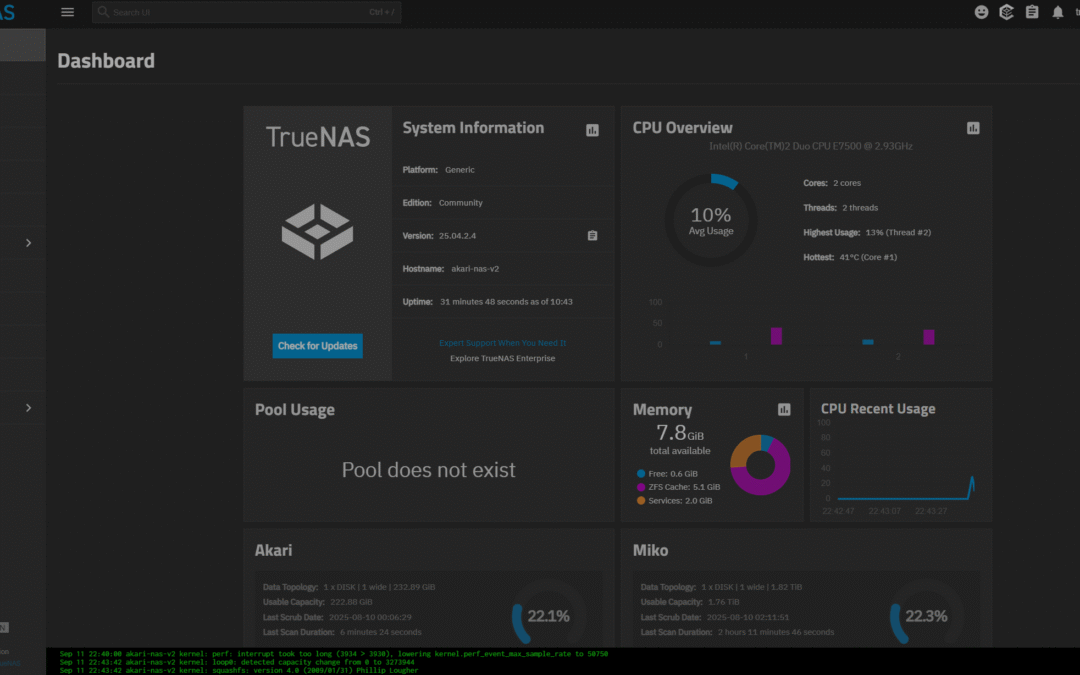
Task: Click Miko Last Scan Duration value
Action: pyautogui.click(x=776, y=632)
